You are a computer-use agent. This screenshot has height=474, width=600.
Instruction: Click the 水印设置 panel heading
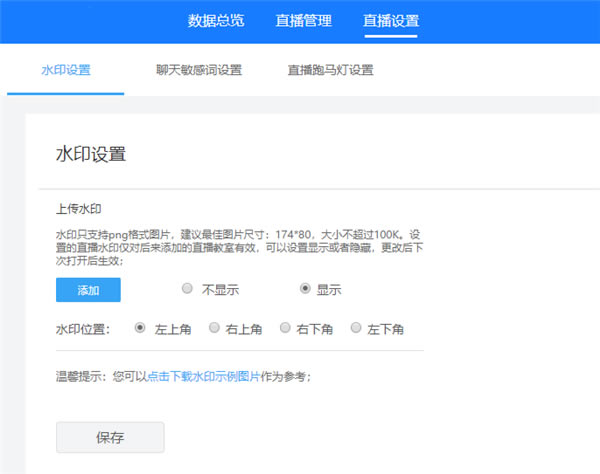pyautogui.click(x=91, y=154)
